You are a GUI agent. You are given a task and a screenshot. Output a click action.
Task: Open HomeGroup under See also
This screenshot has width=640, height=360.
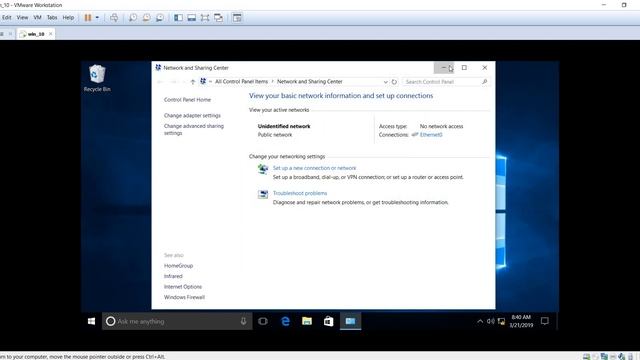[178, 266]
